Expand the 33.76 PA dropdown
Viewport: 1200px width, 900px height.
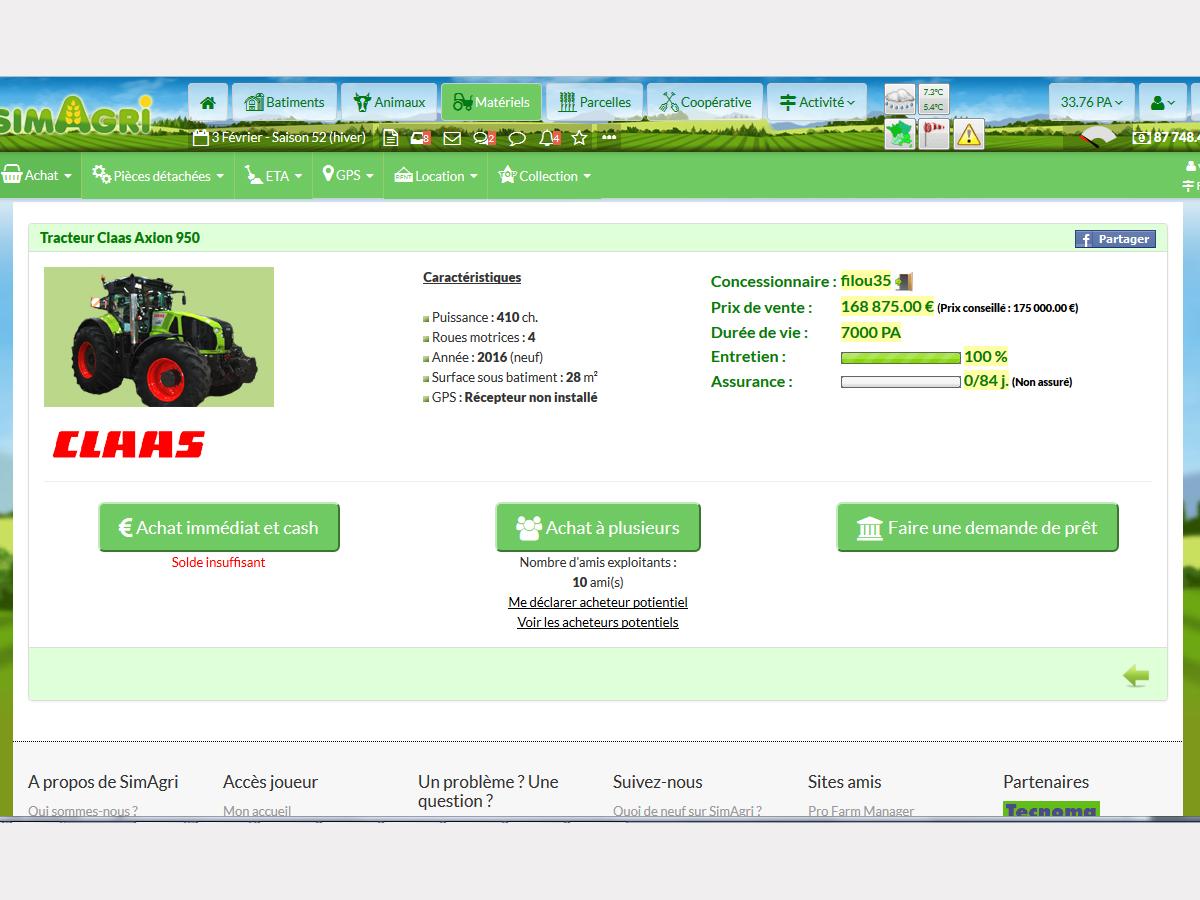tap(1091, 102)
